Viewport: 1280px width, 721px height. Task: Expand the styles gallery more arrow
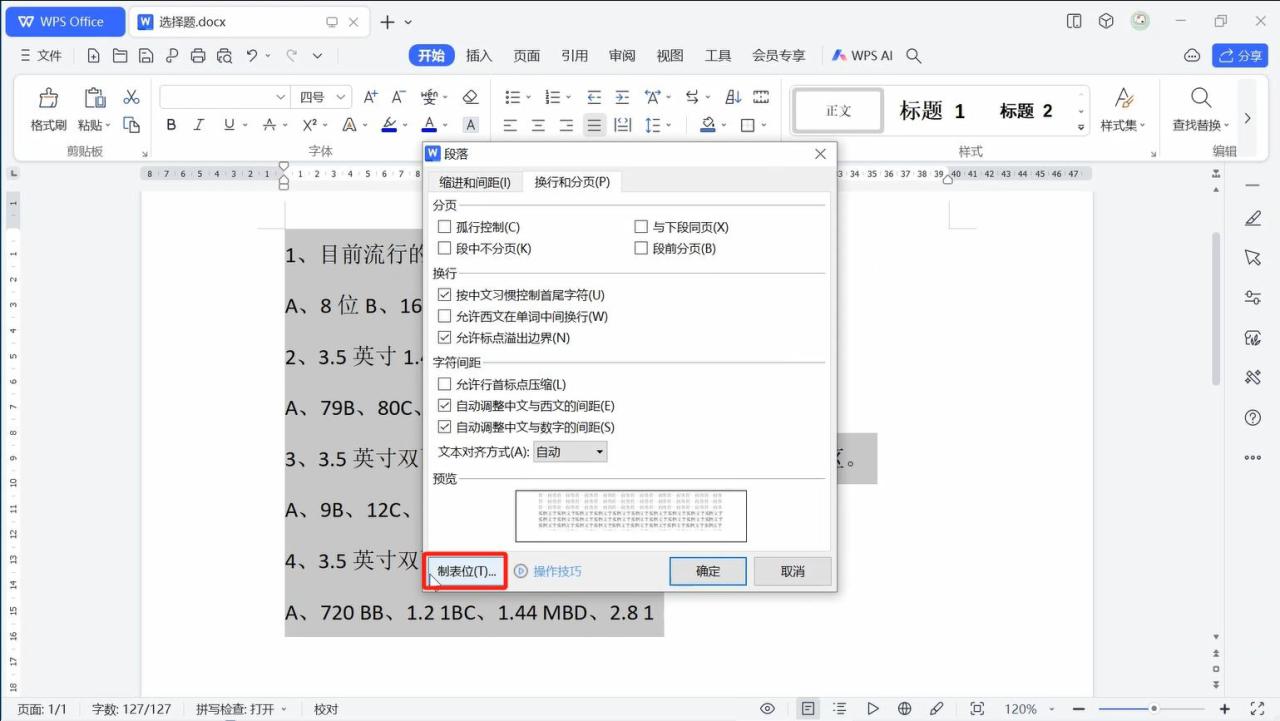coord(1081,127)
